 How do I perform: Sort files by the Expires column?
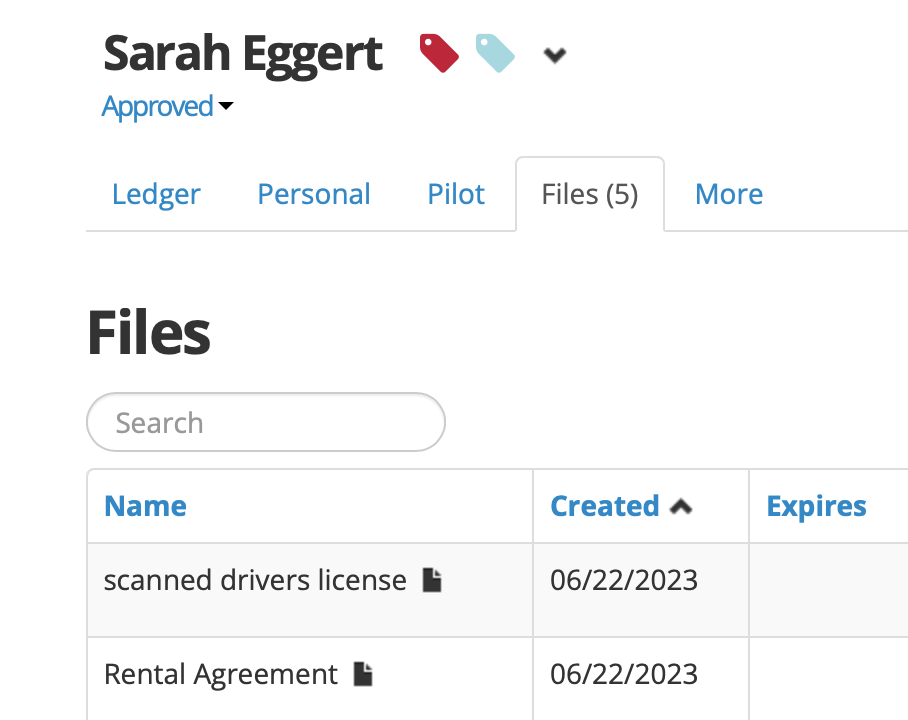[816, 506]
